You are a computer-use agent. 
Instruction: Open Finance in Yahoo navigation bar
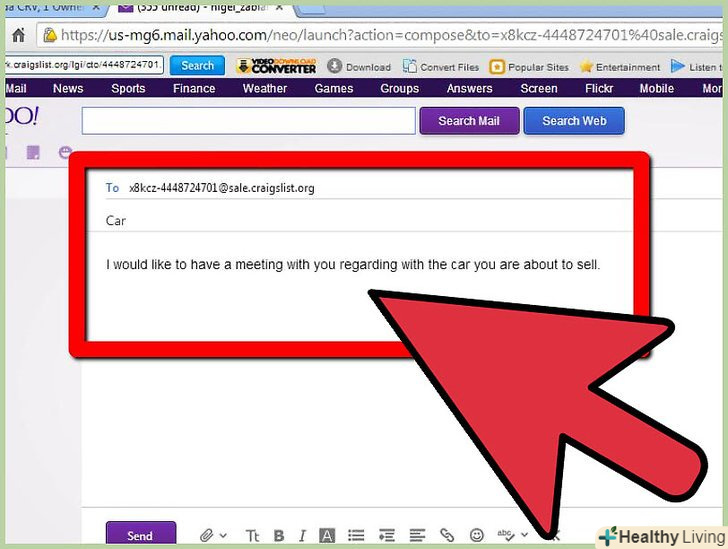194,88
